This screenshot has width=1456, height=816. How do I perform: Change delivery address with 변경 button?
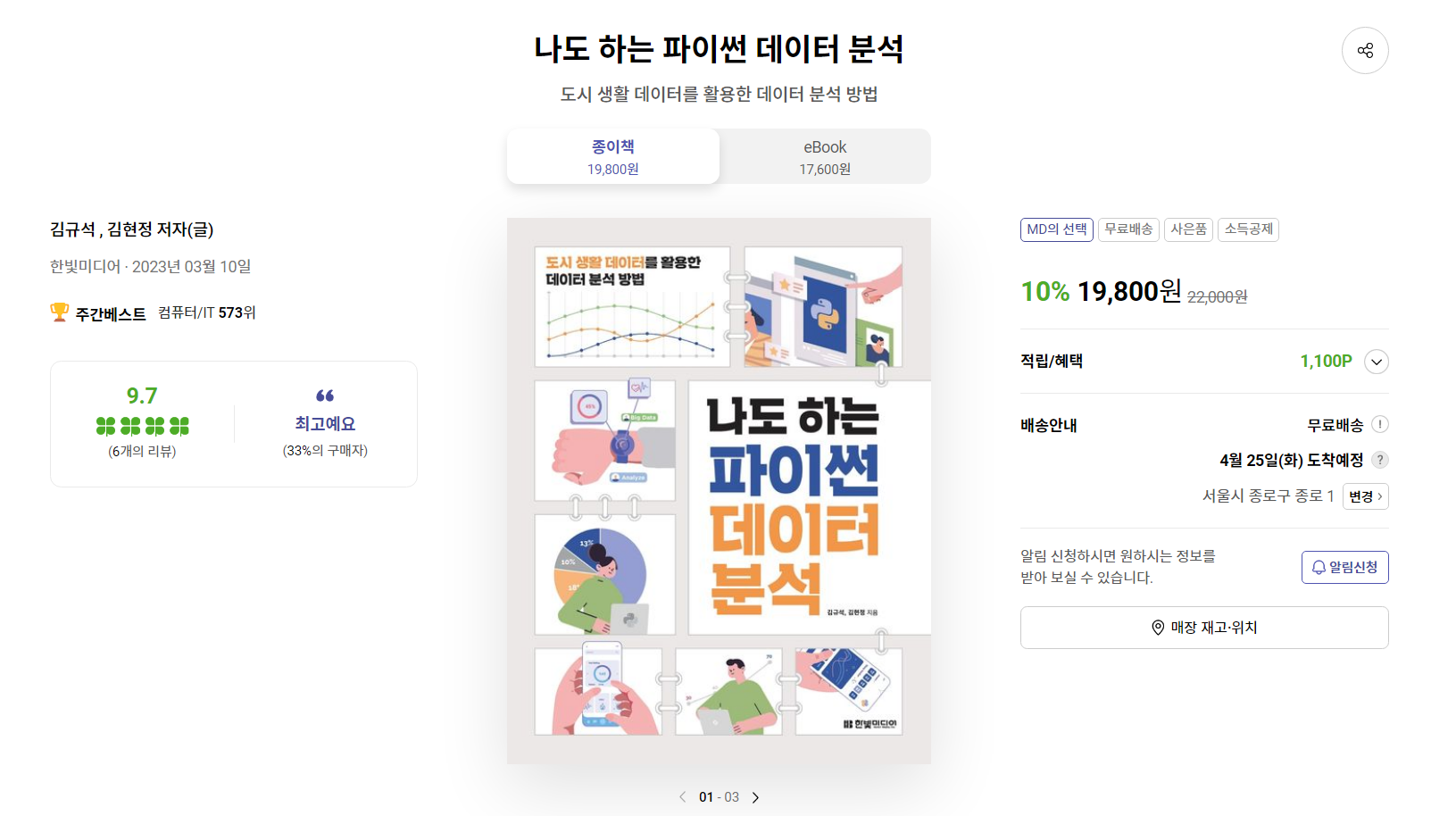coord(1365,496)
